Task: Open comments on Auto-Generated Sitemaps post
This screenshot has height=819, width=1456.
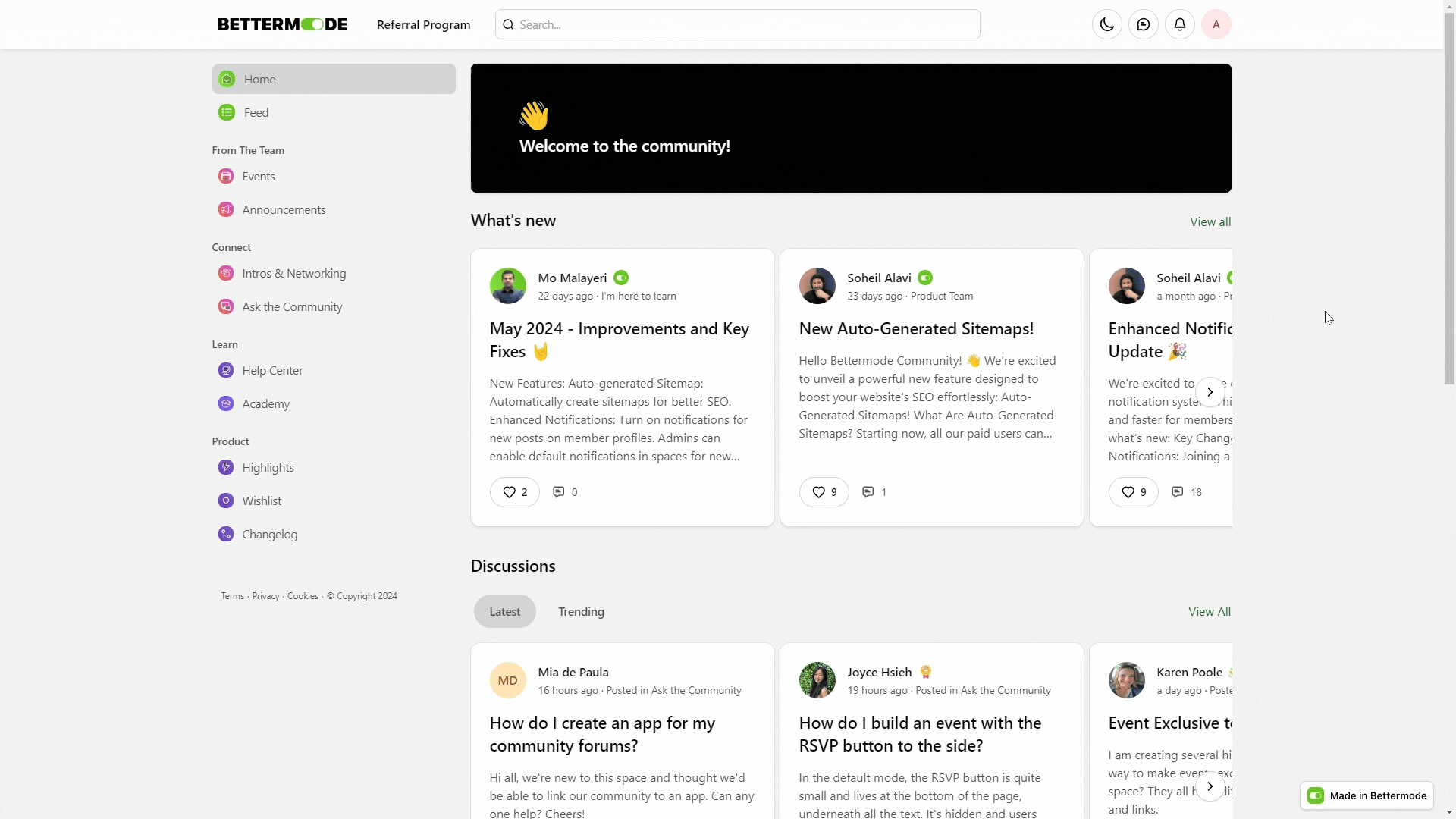Action: click(874, 492)
